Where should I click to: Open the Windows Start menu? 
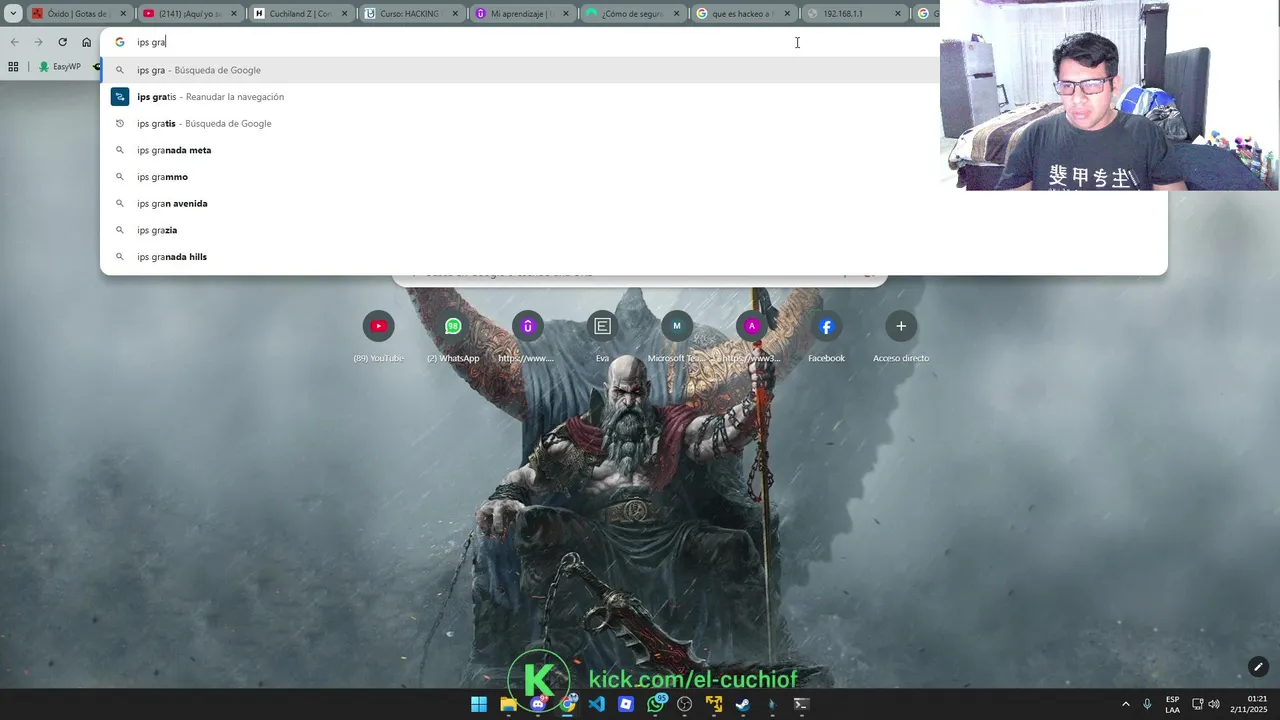click(479, 704)
